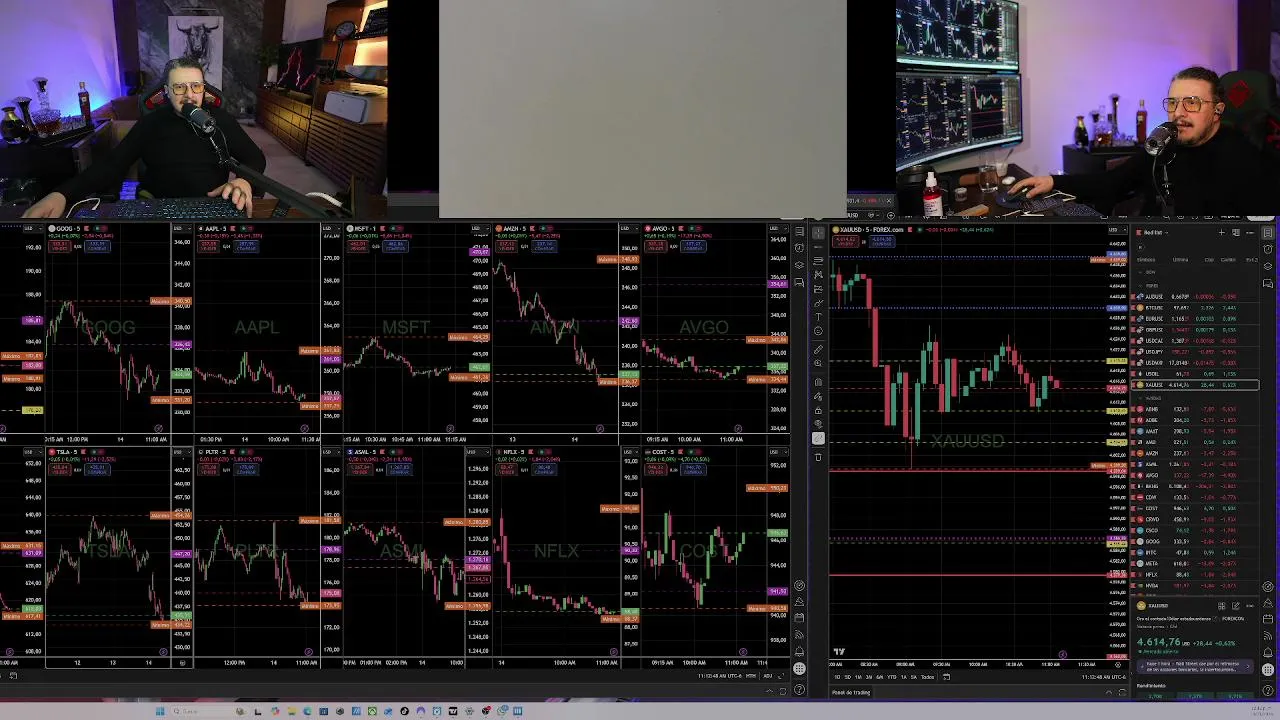Open the text annotation tool
The height and width of the screenshot is (720, 1280).
pyautogui.click(x=818, y=317)
